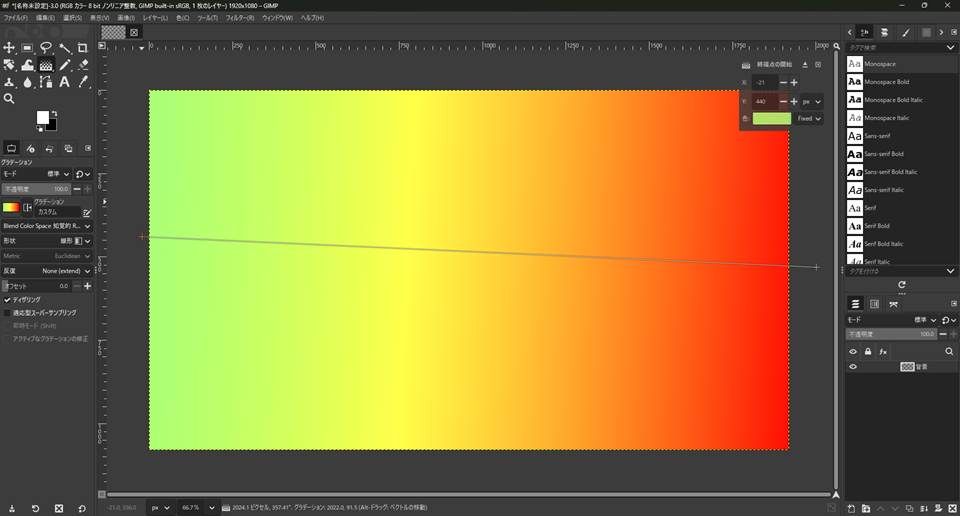Open the Fixed color type dropdown

point(809,118)
